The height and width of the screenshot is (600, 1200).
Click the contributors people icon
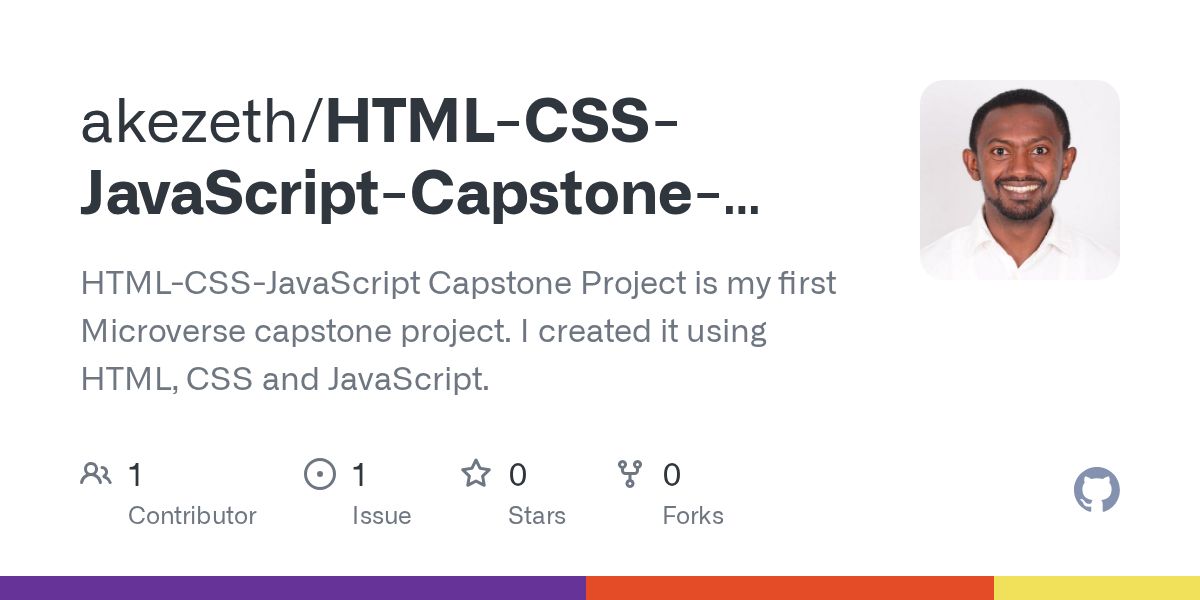(96, 474)
